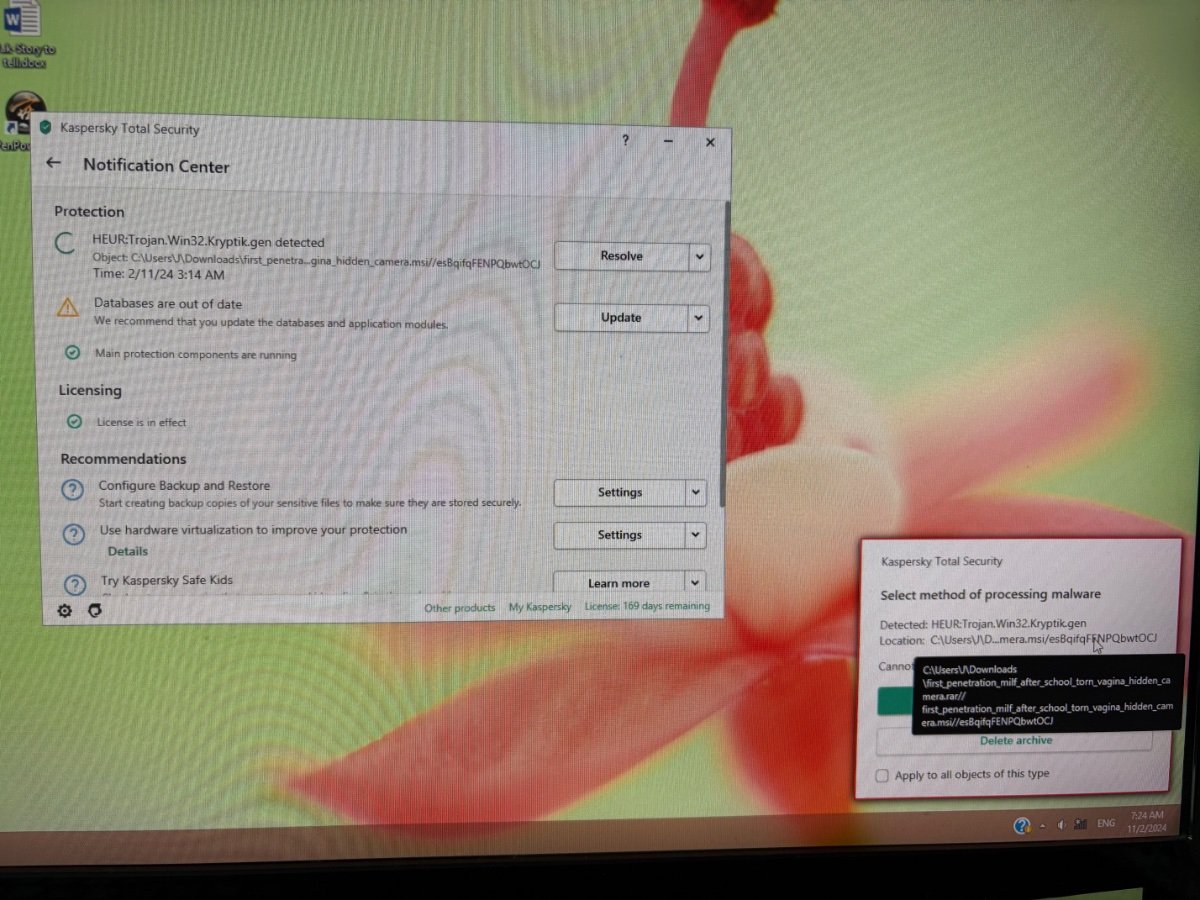Expand the Update button dropdown arrow
Viewport: 1200px width, 900px height.
click(698, 318)
